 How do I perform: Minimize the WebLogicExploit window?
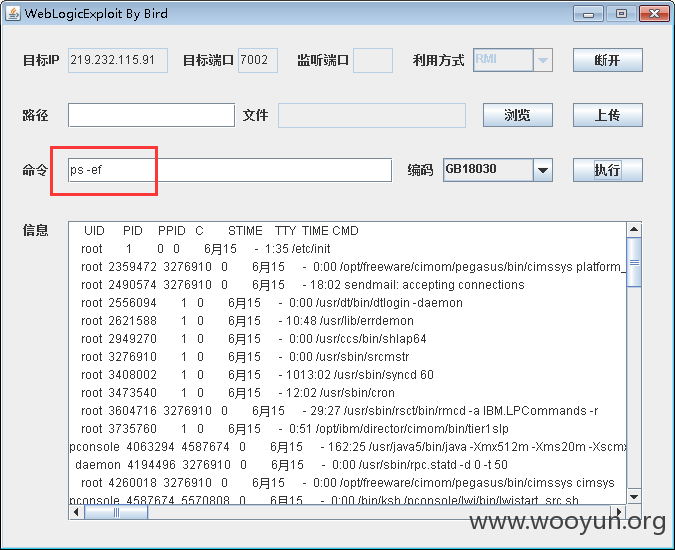pos(588,14)
